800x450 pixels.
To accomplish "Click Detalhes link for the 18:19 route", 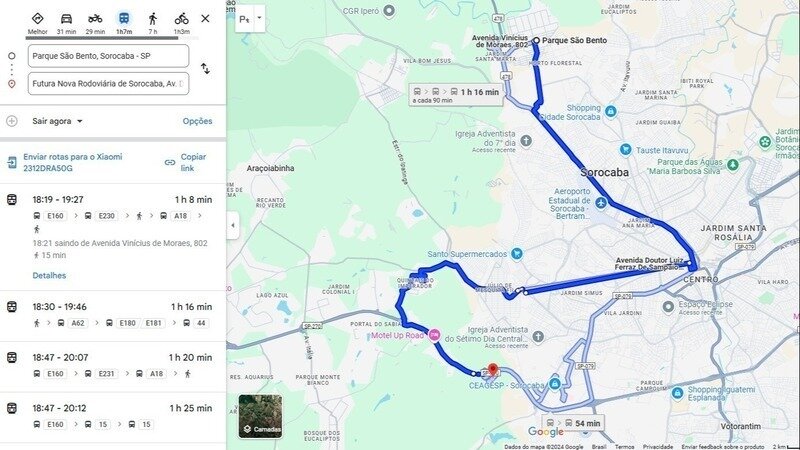I will pos(49,276).
